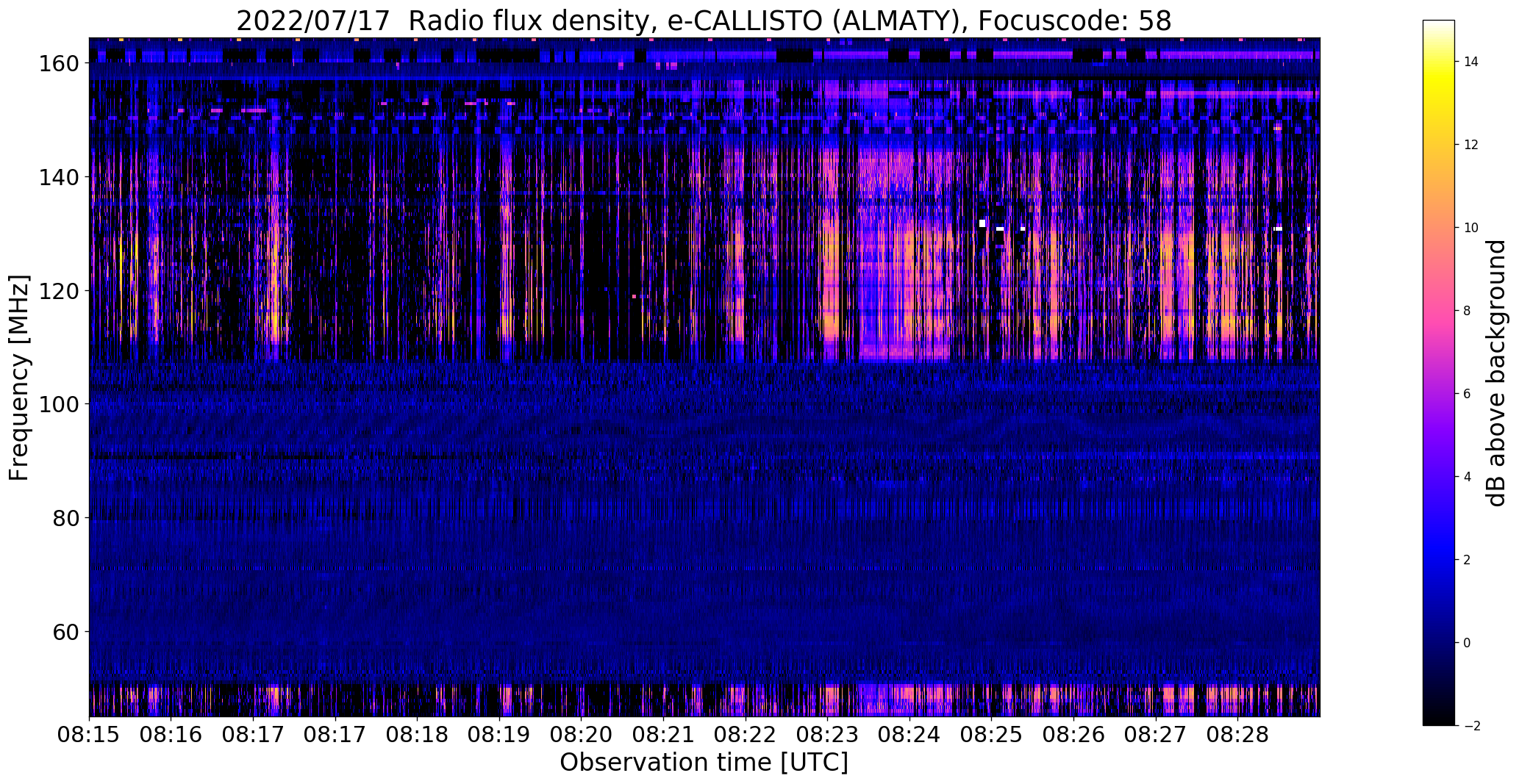
Task: Click the "dB above background" colorbar label
Action: 1496,373
